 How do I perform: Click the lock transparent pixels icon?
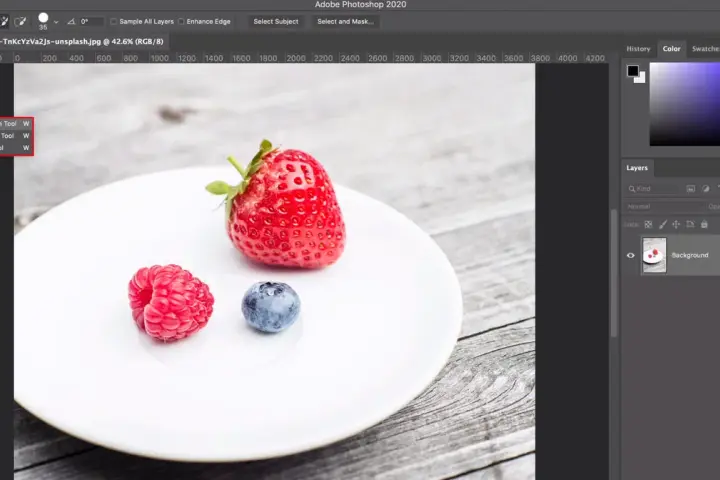tap(648, 225)
